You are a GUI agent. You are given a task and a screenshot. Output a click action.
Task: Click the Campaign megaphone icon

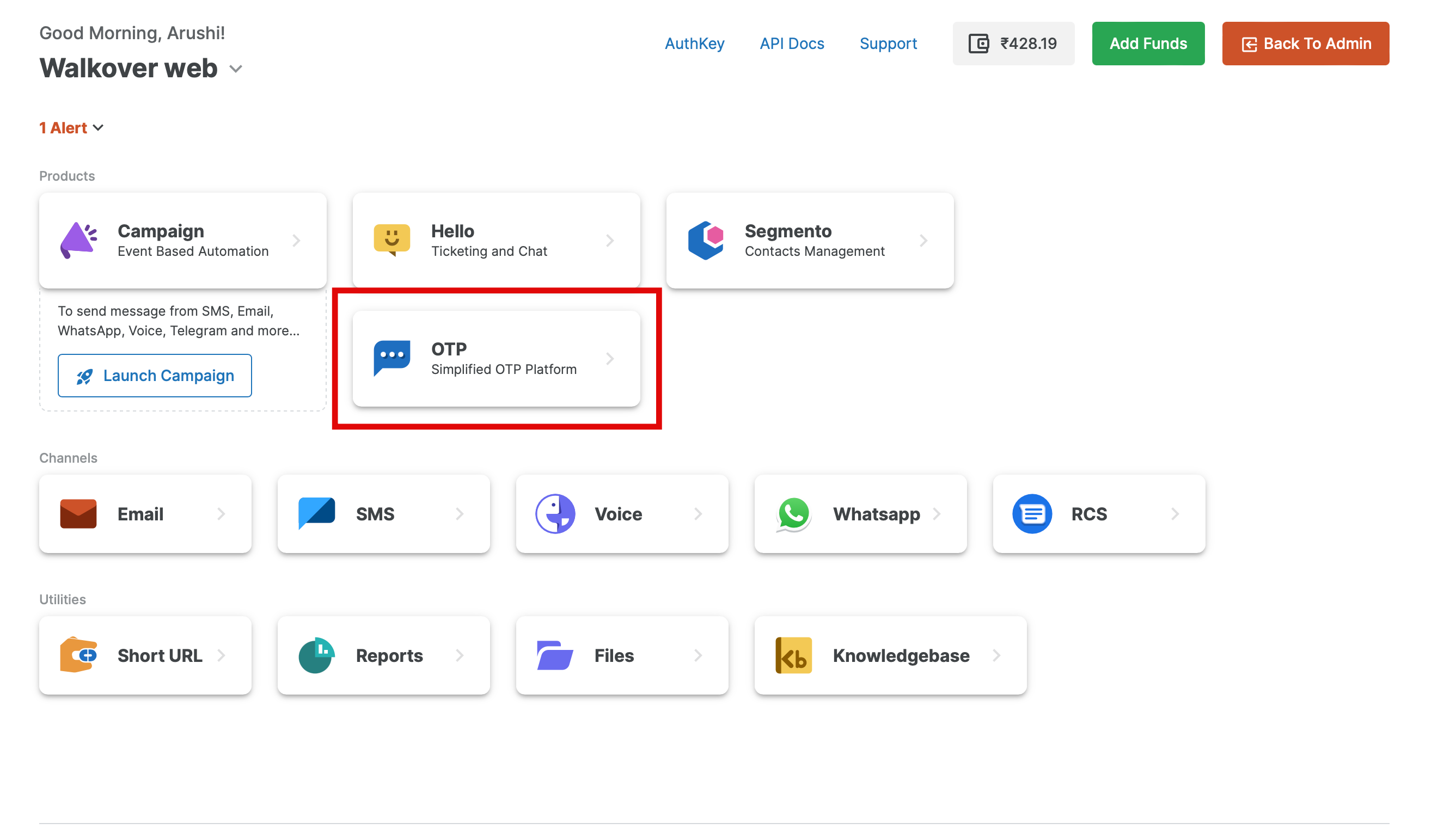pyautogui.click(x=78, y=240)
